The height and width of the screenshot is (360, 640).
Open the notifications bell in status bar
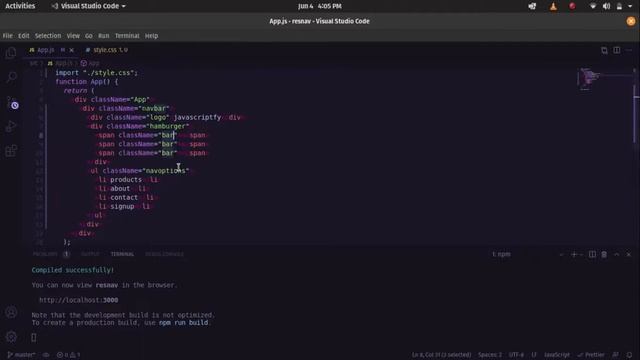629,355
